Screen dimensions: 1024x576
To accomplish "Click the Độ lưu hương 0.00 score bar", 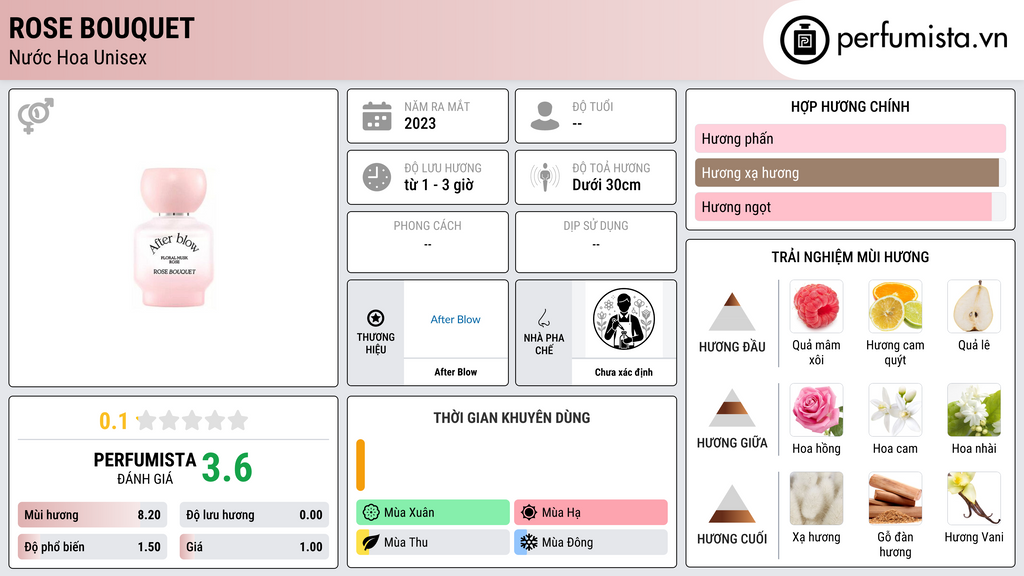I will click(255, 515).
